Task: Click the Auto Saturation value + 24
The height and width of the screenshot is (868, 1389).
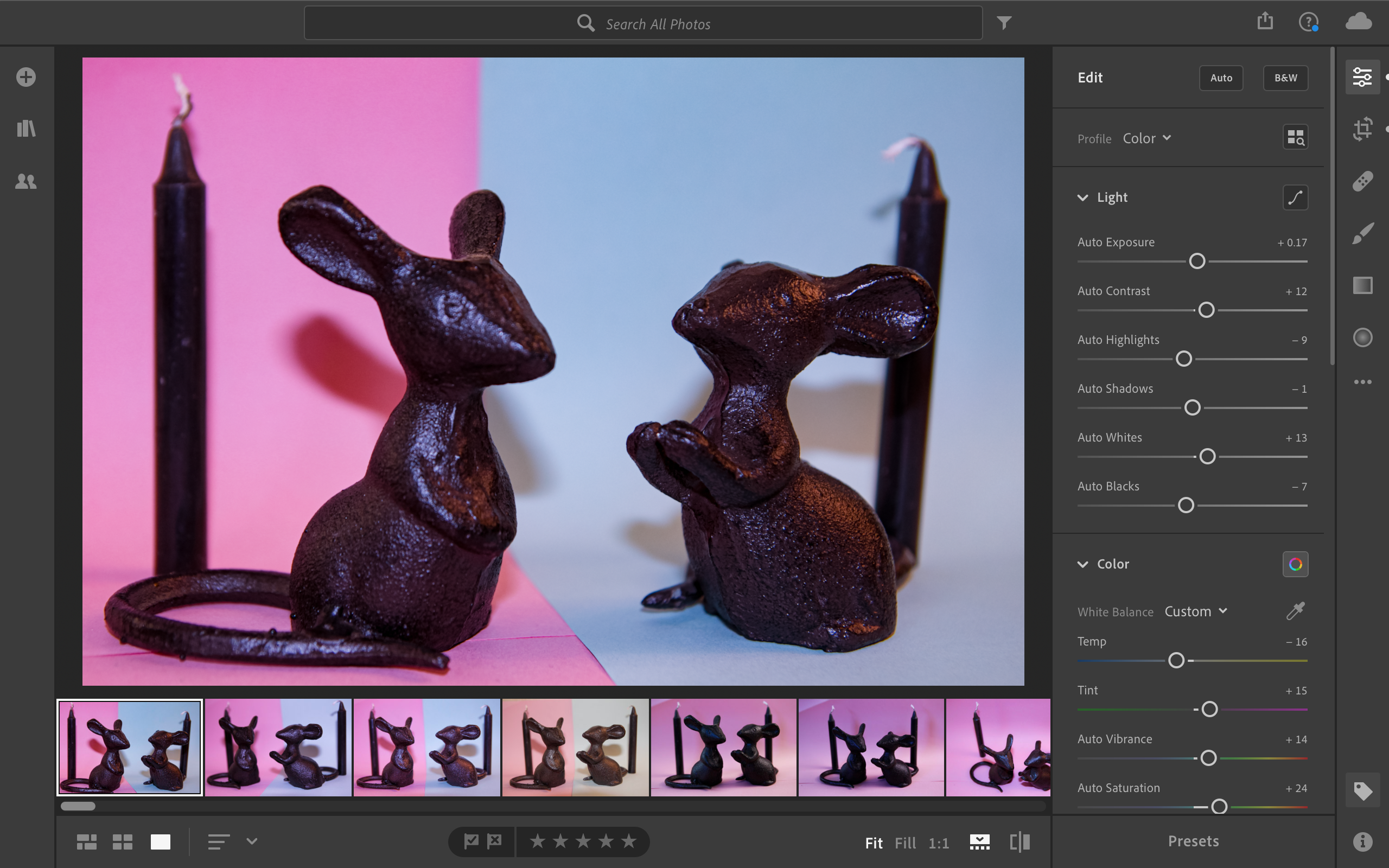Action: click(1296, 788)
